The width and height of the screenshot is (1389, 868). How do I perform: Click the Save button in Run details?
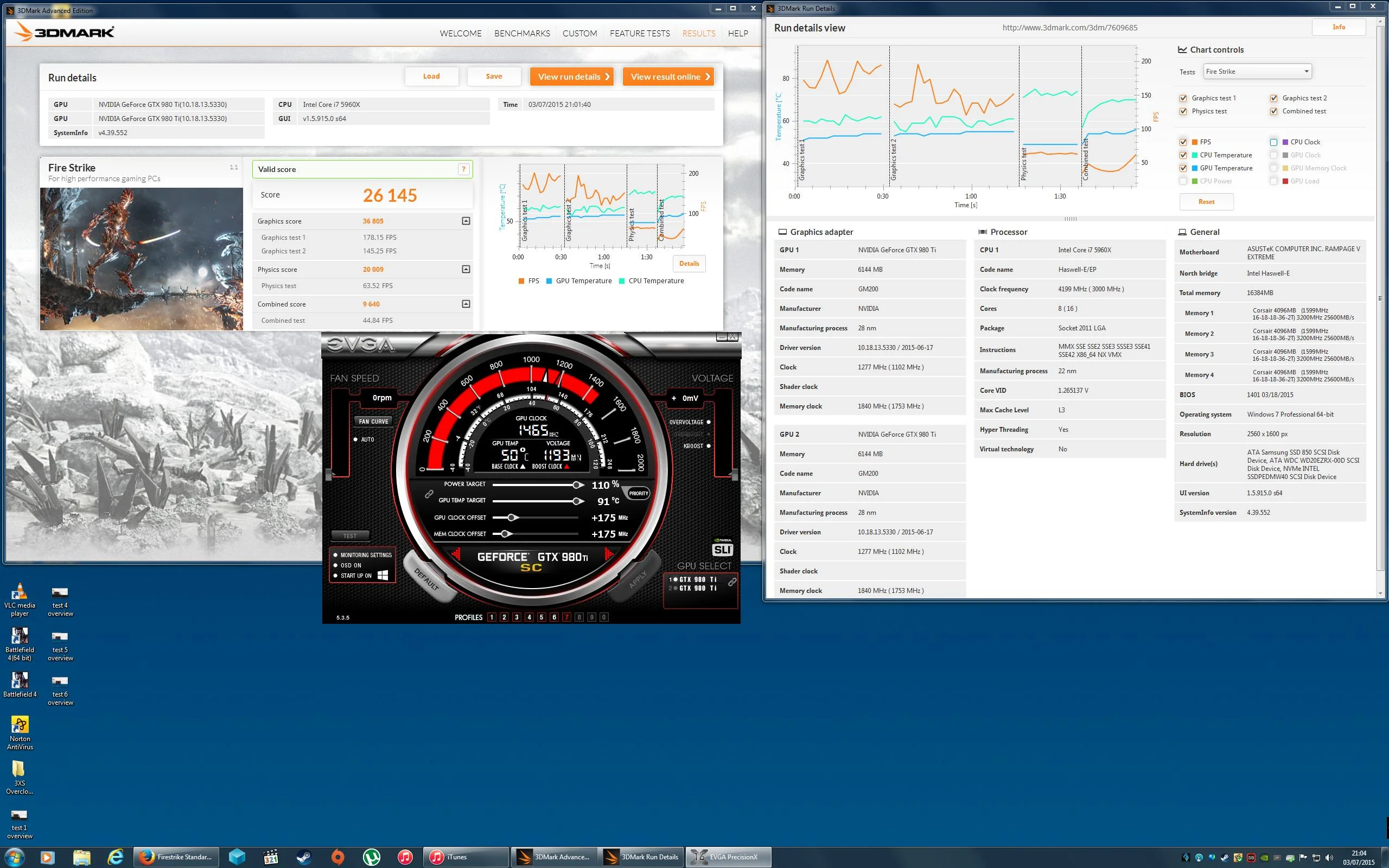[494, 76]
